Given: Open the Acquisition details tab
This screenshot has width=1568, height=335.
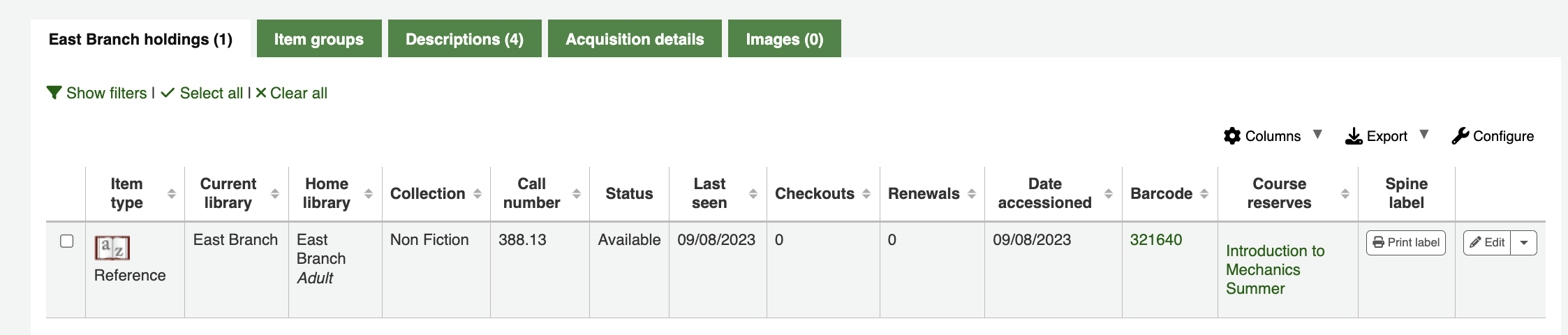Looking at the screenshot, I should click(x=634, y=39).
